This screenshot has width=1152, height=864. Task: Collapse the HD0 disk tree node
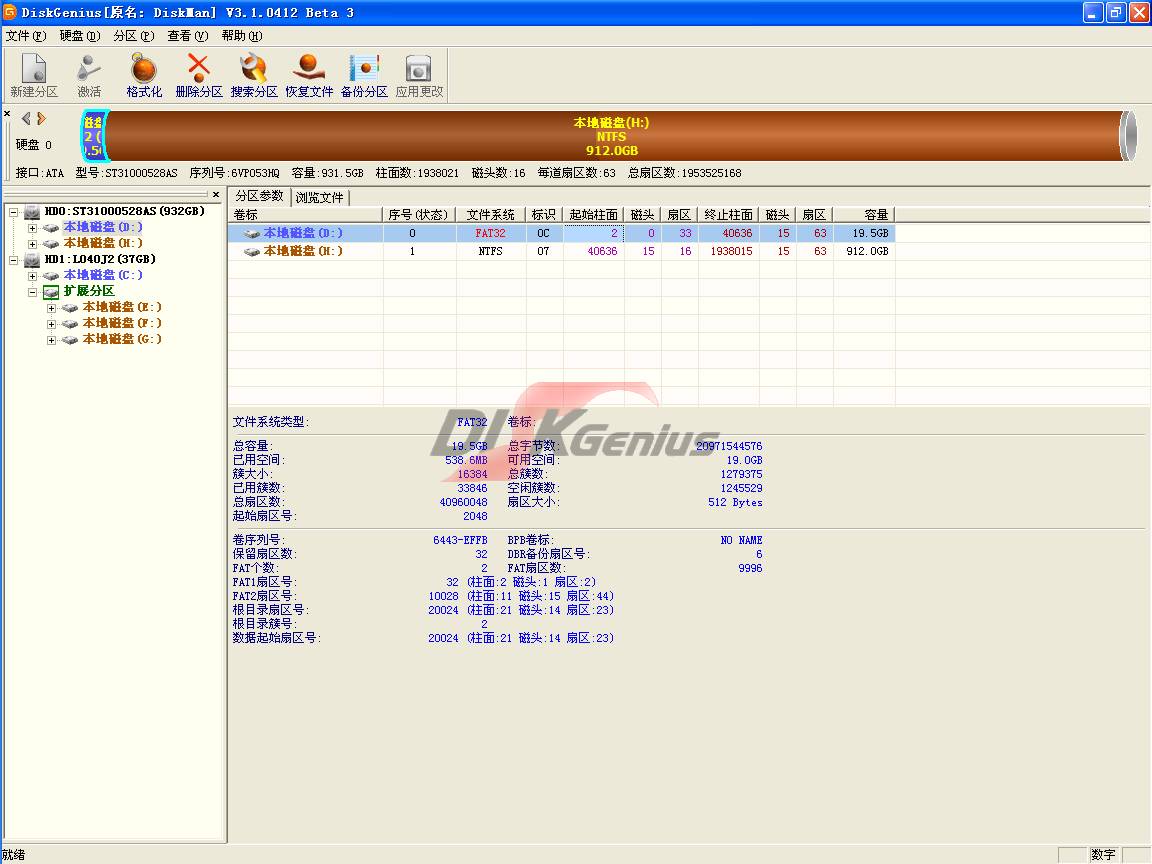13,212
